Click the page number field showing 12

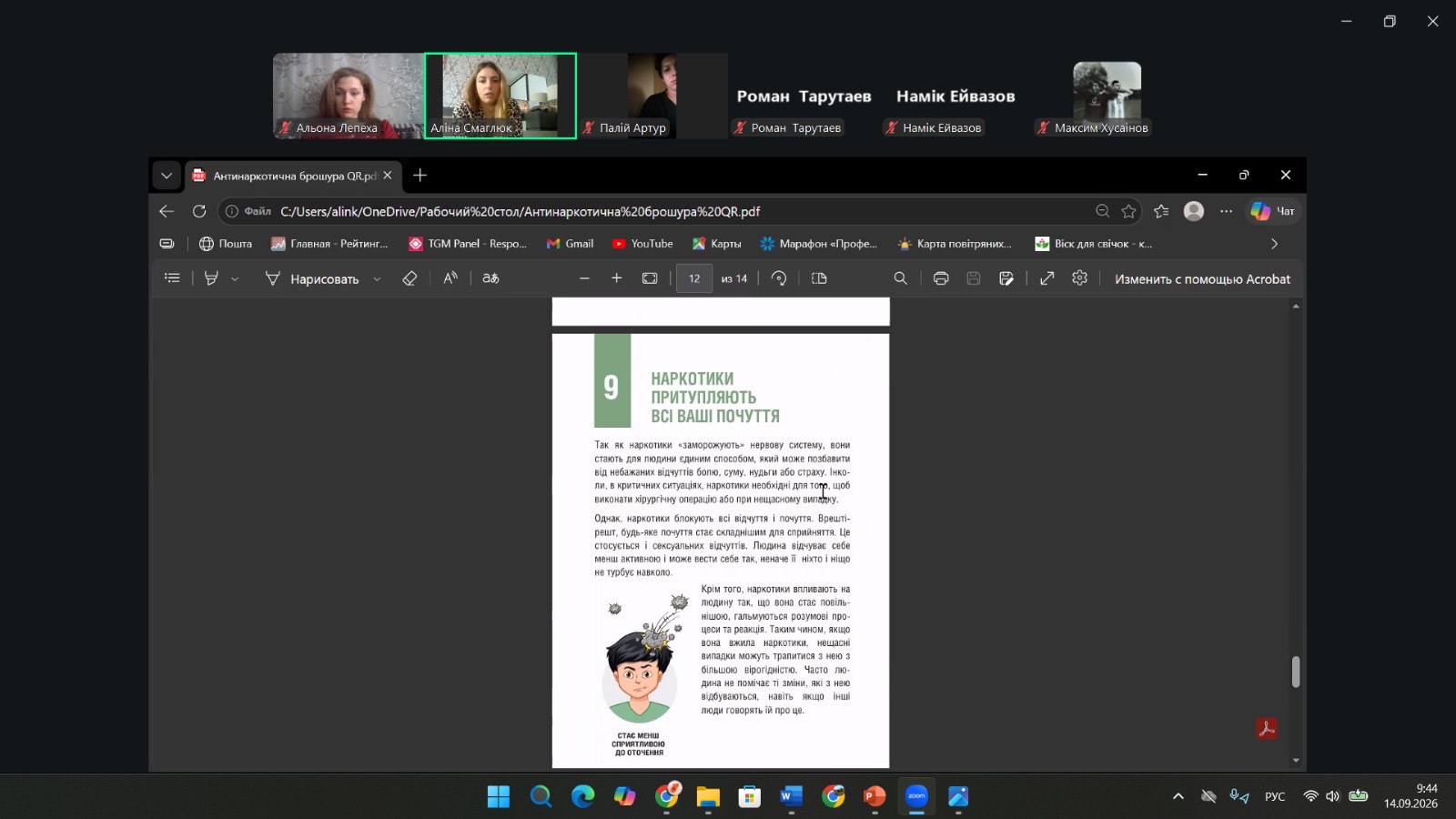[694, 278]
